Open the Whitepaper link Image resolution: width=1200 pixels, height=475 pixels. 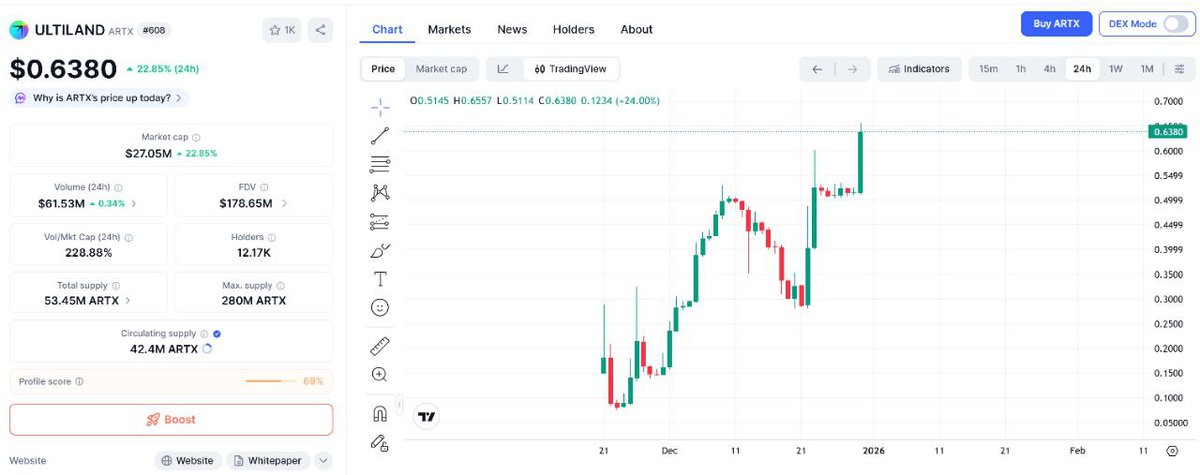coord(267,461)
